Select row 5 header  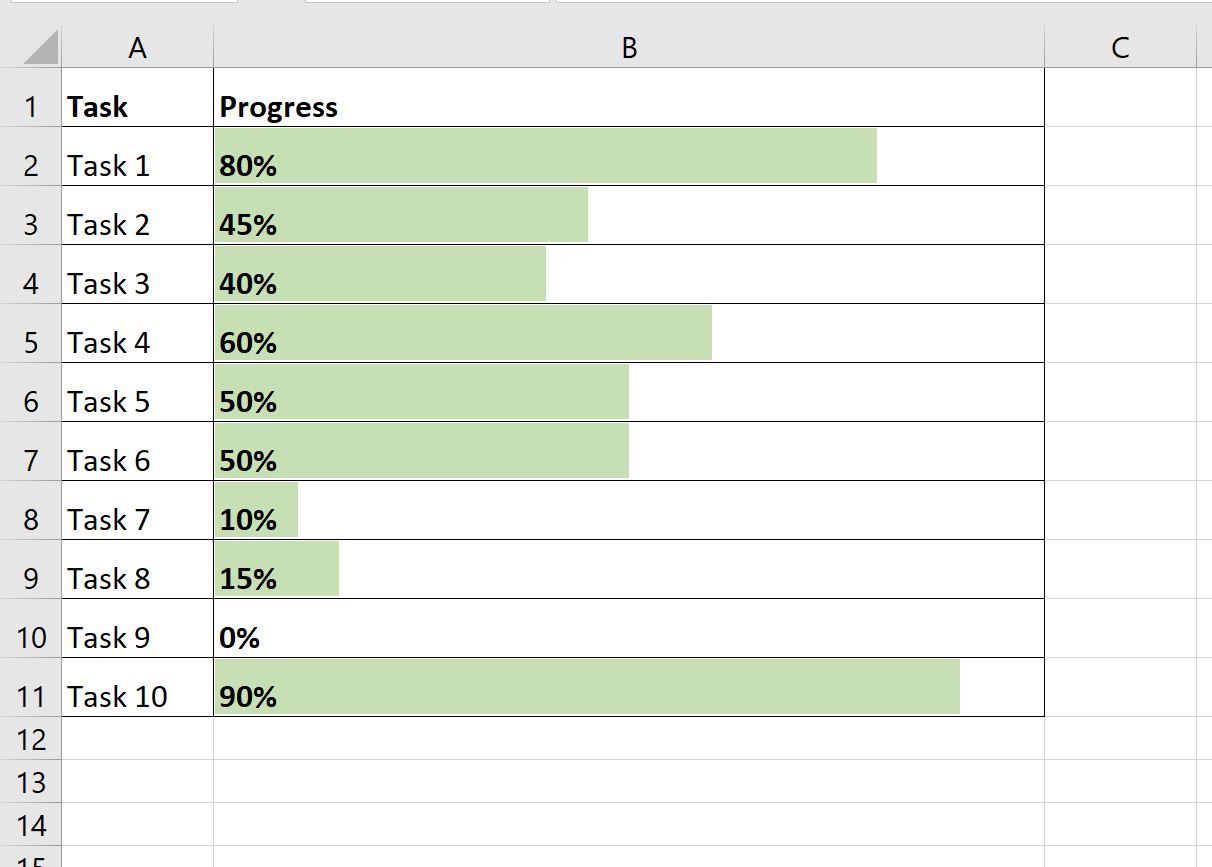31,342
